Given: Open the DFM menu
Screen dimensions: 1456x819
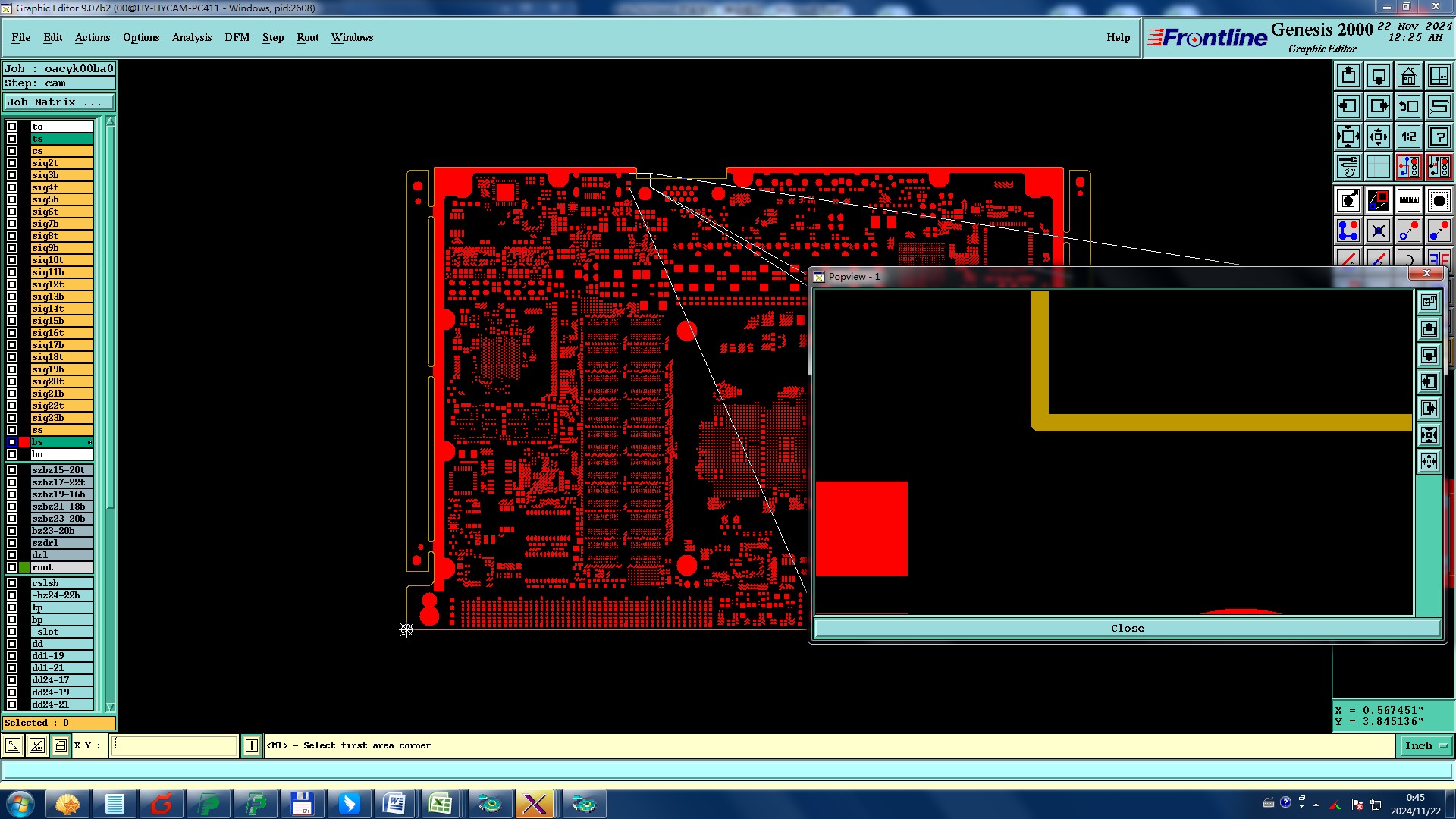Looking at the screenshot, I should tap(237, 37).
